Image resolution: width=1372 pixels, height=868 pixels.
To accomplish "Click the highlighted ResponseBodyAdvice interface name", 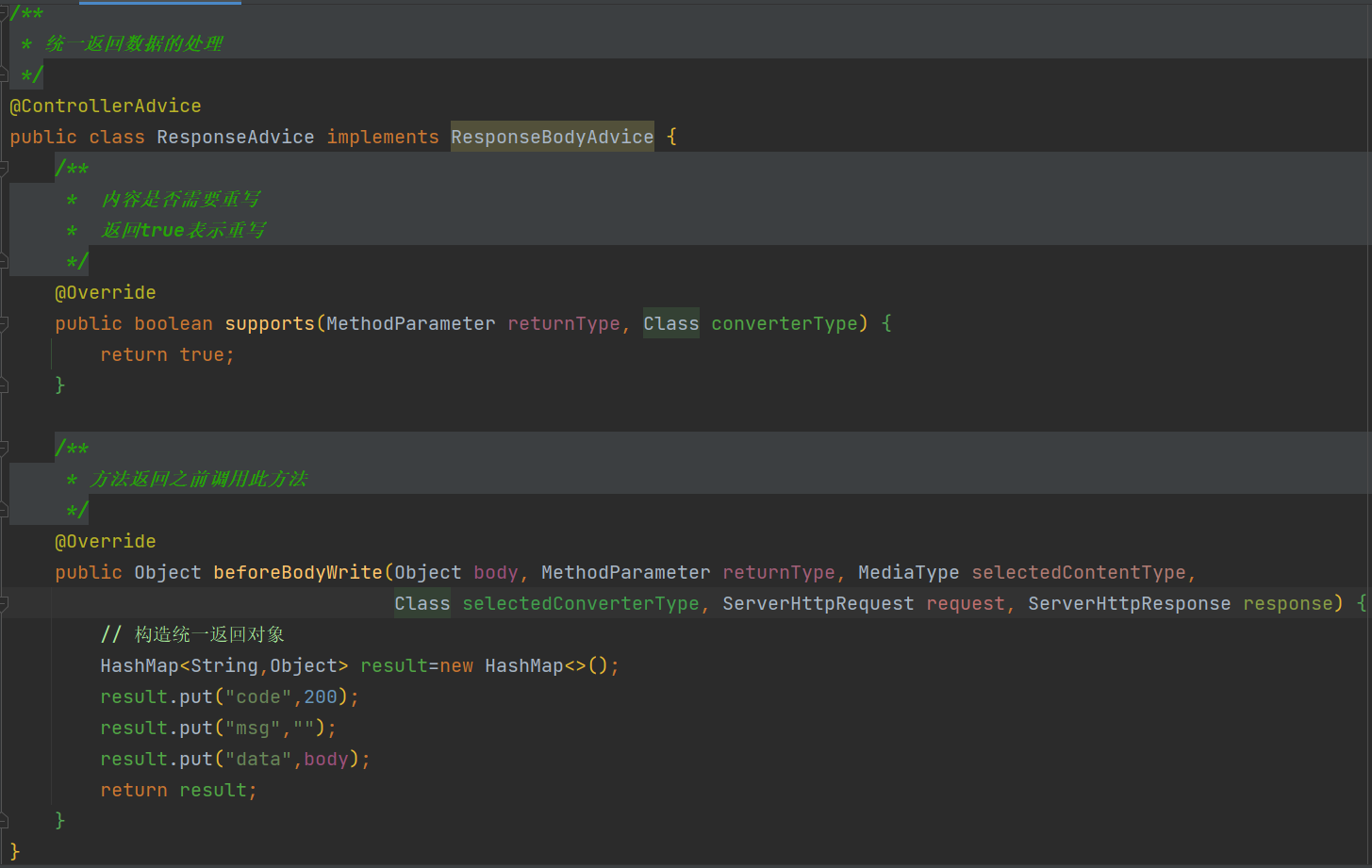I will 553,137.
